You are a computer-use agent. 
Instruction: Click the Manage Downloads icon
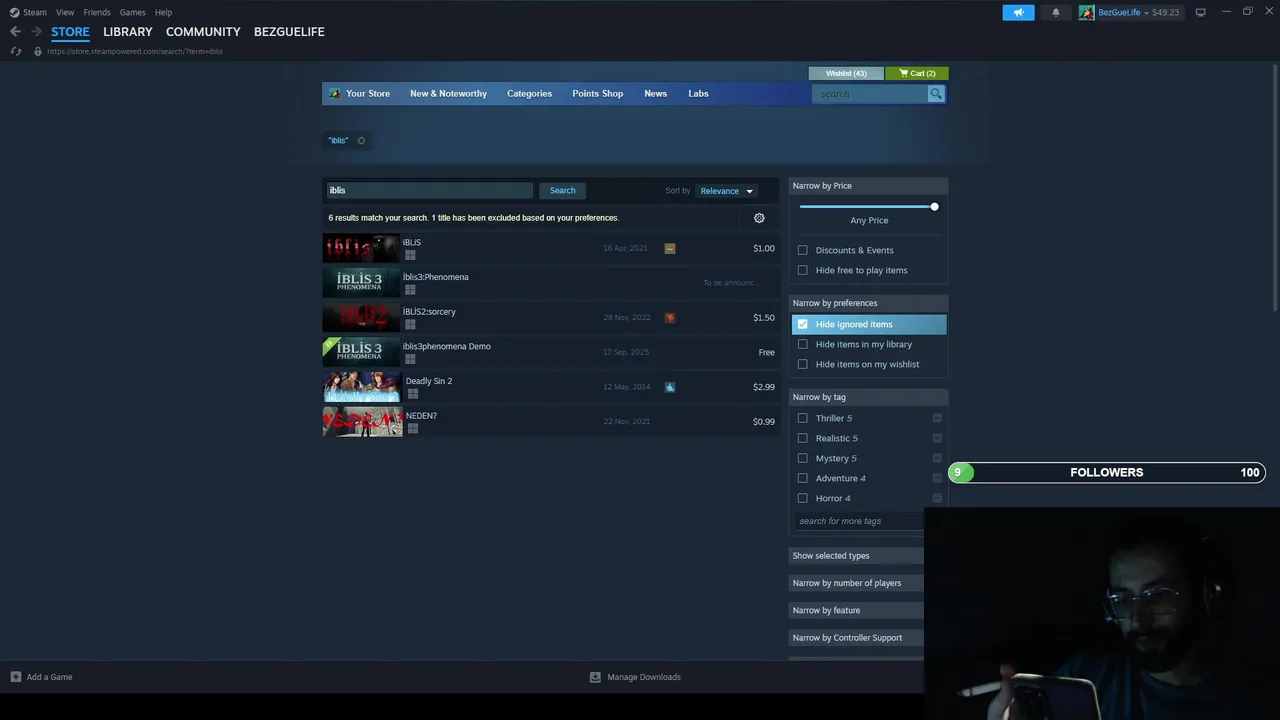595,677
